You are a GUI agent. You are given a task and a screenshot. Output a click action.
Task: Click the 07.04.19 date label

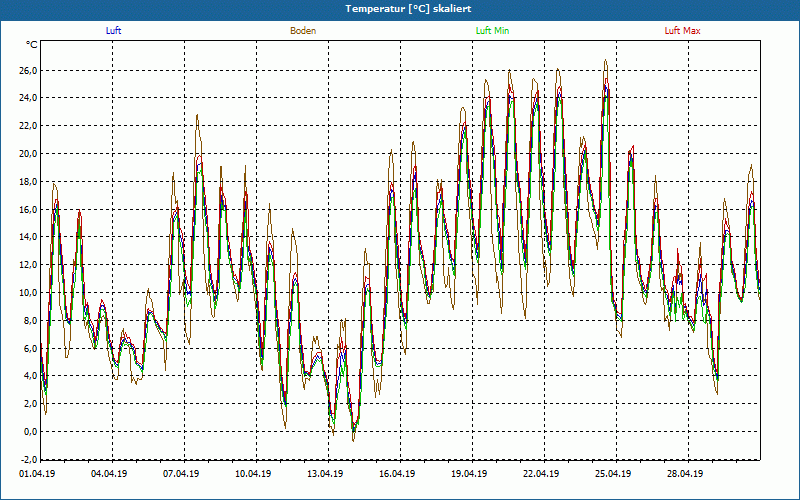point(181,474)
